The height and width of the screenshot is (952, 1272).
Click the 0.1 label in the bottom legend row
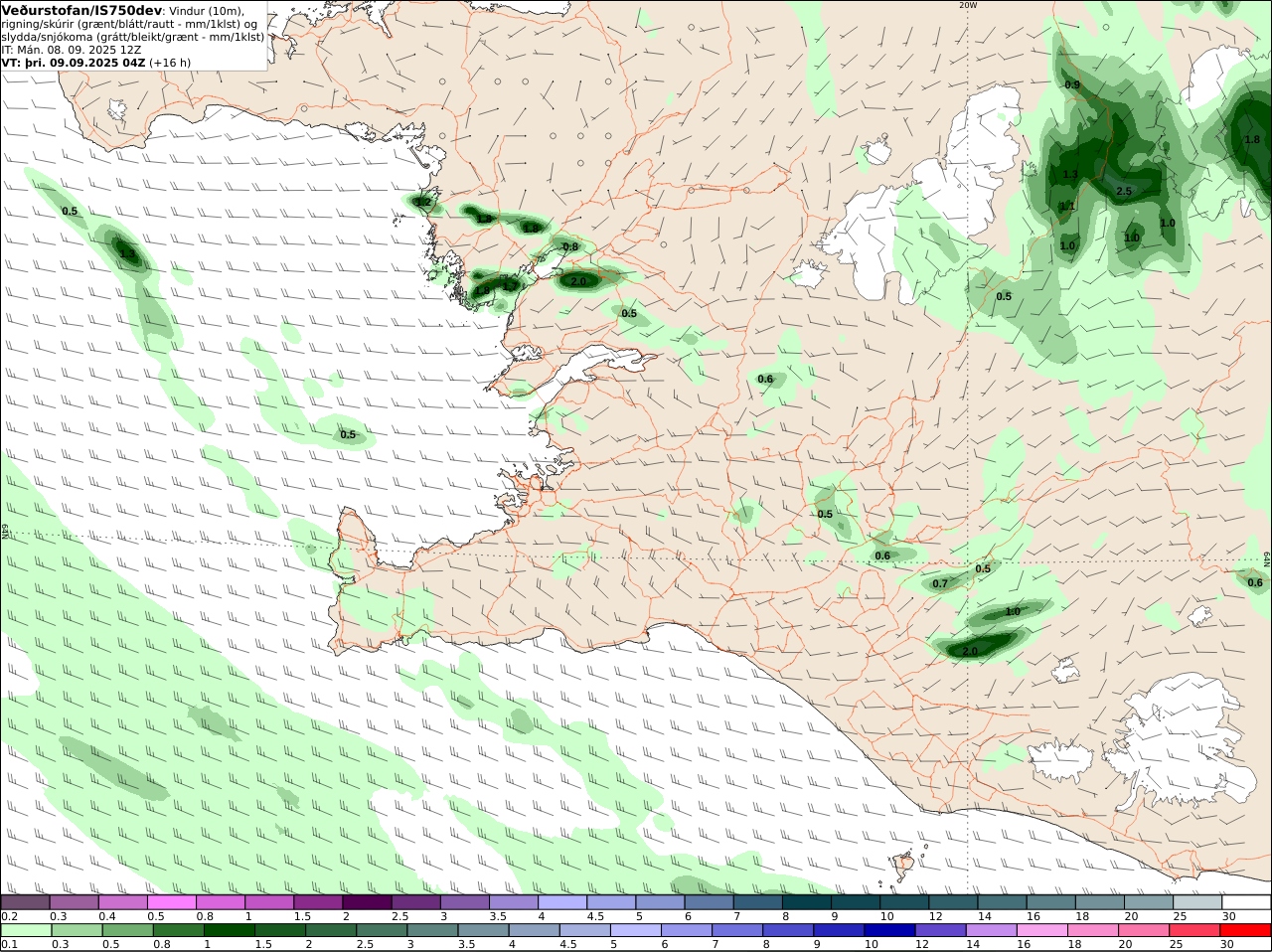click(x=10, y=944)
